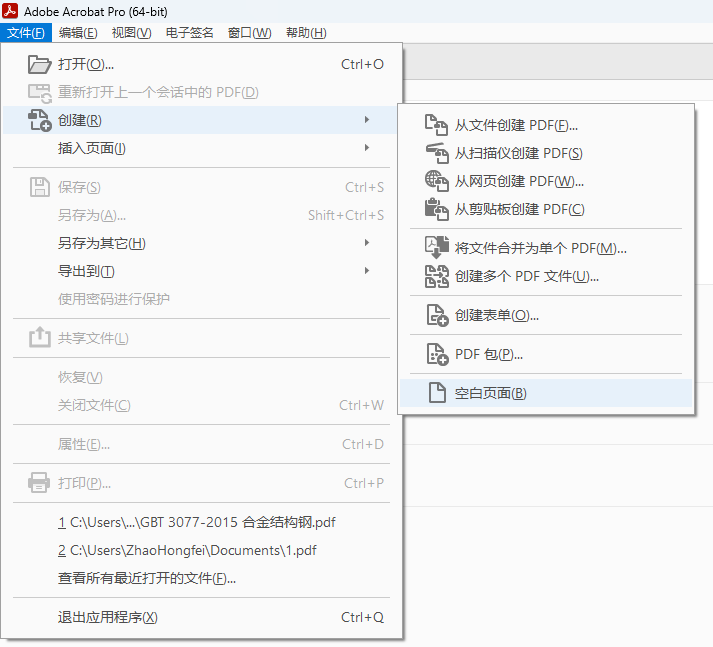Choose 退出应用程序(X) to quit

[202, 617]
